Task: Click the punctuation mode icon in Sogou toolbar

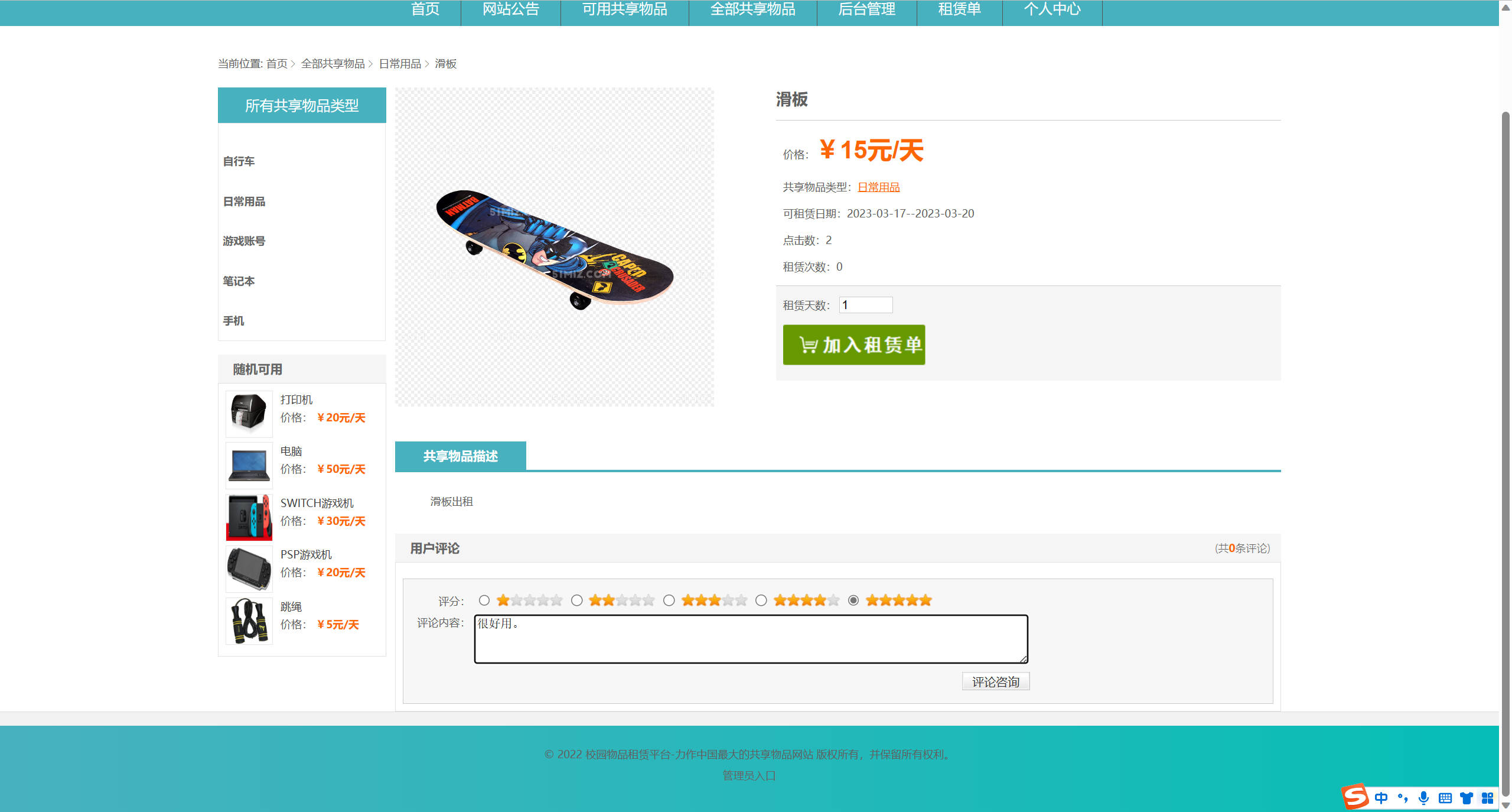Action: click(x=1402, y=798)
